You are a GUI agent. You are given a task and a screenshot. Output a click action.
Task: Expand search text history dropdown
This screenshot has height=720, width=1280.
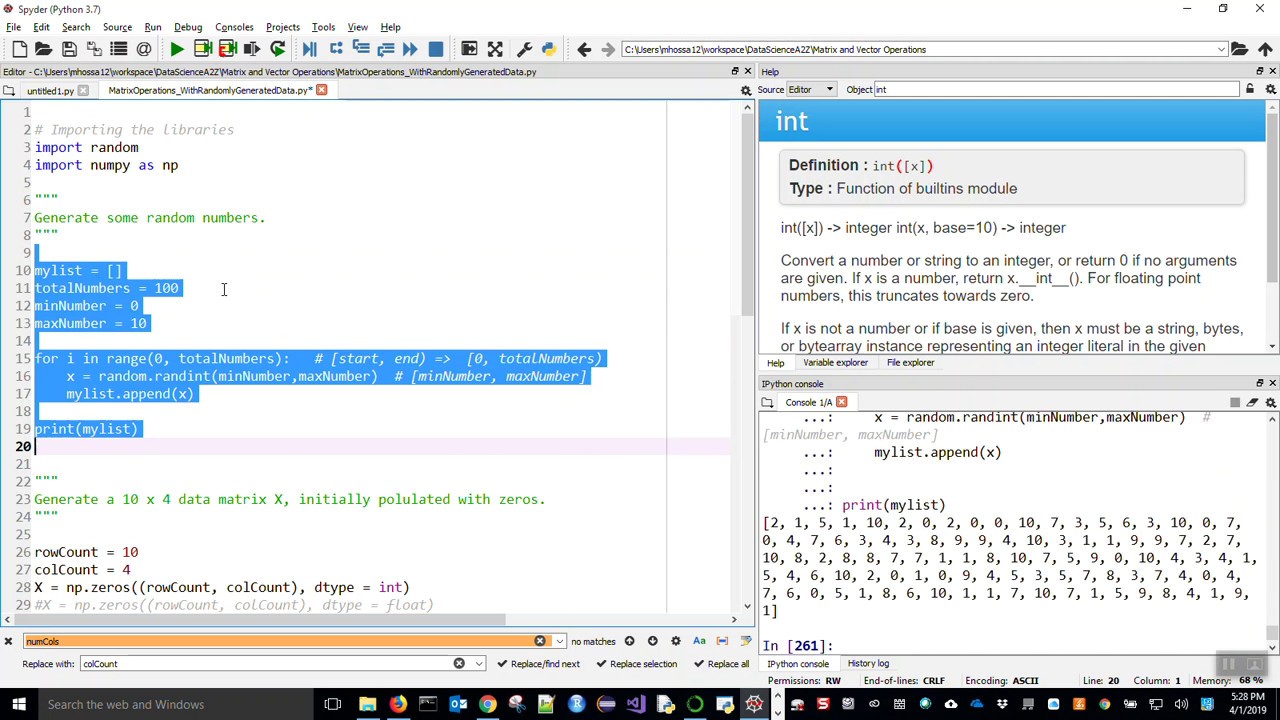[x=560, y=641]
